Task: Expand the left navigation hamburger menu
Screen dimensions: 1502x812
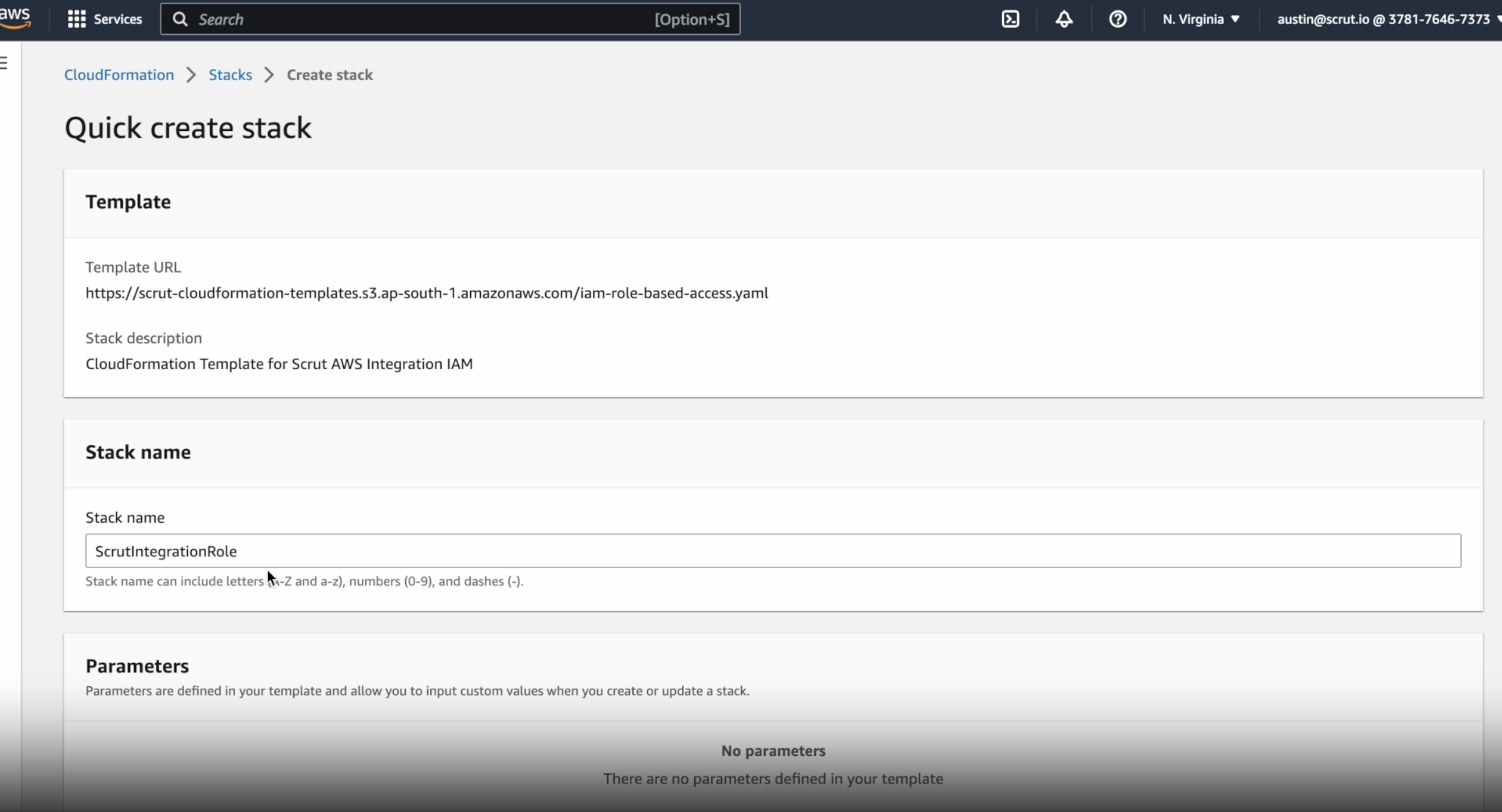Action: point(4,62)
